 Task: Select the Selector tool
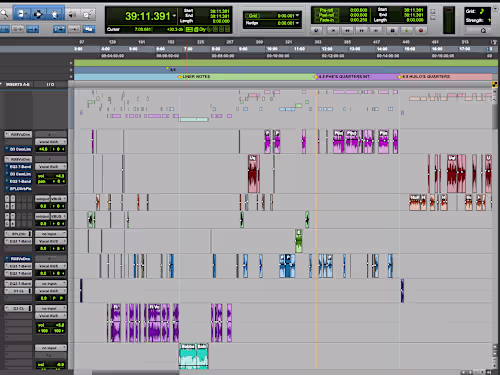pos(38,14)
